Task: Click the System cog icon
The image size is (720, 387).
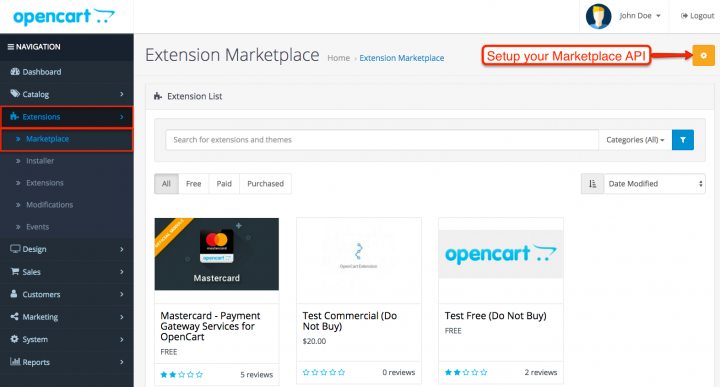Action: pos(15,339)
